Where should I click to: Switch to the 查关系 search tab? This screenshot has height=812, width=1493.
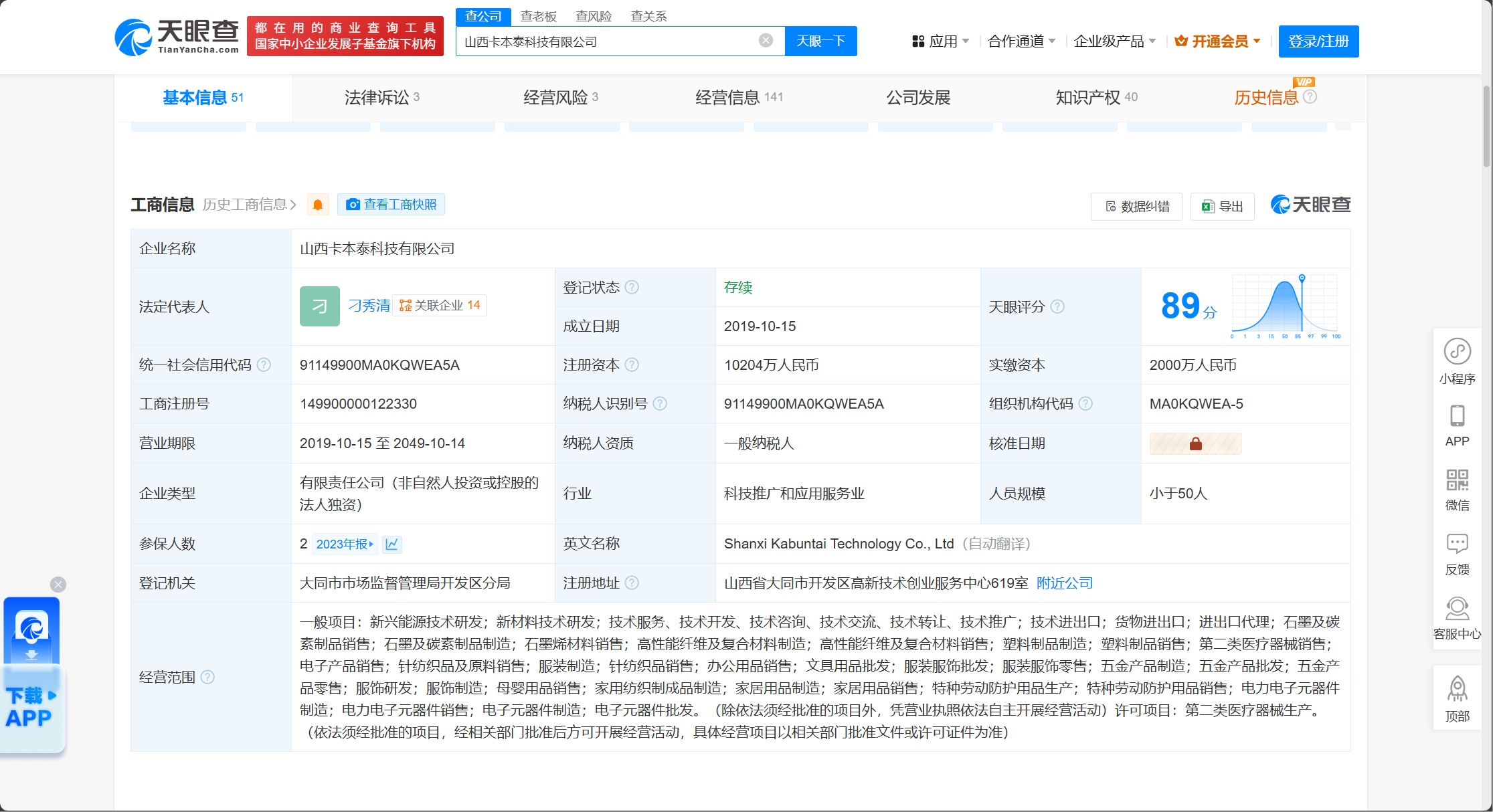pyautogui.click(x=648, y=17)
